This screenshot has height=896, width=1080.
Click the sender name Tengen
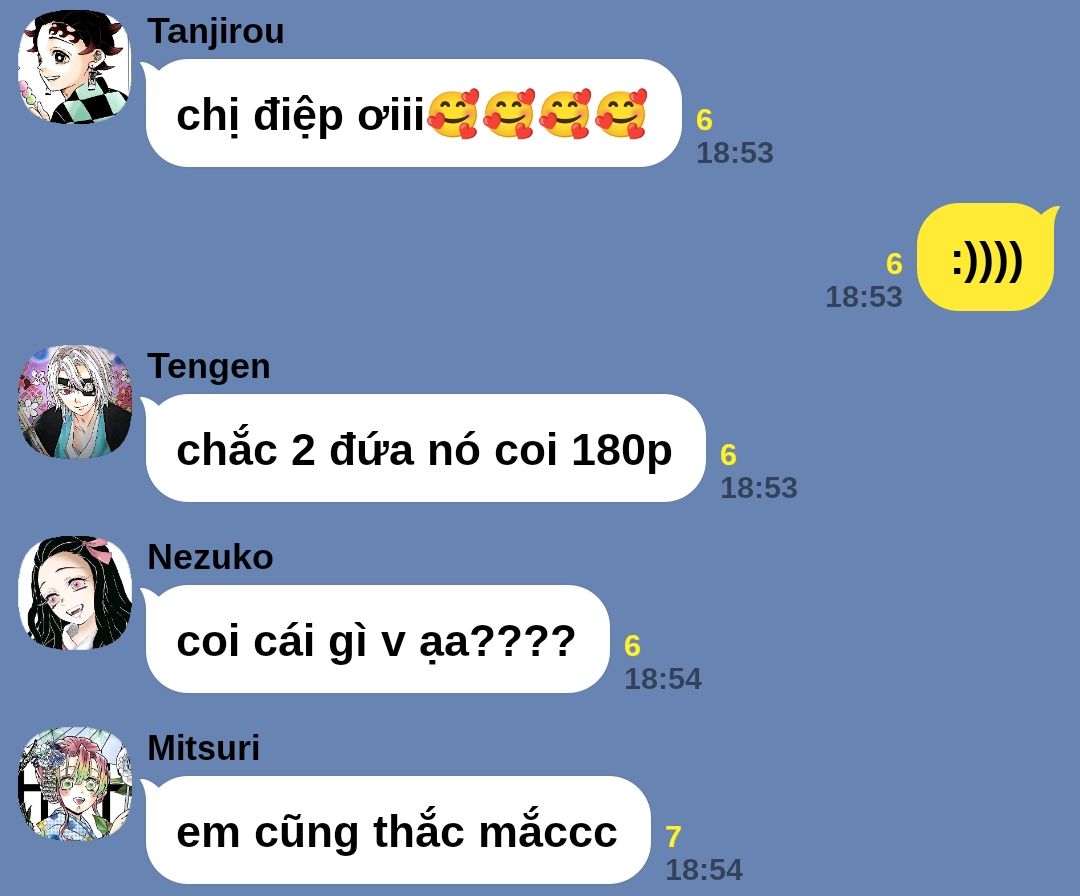click(209, 366)
